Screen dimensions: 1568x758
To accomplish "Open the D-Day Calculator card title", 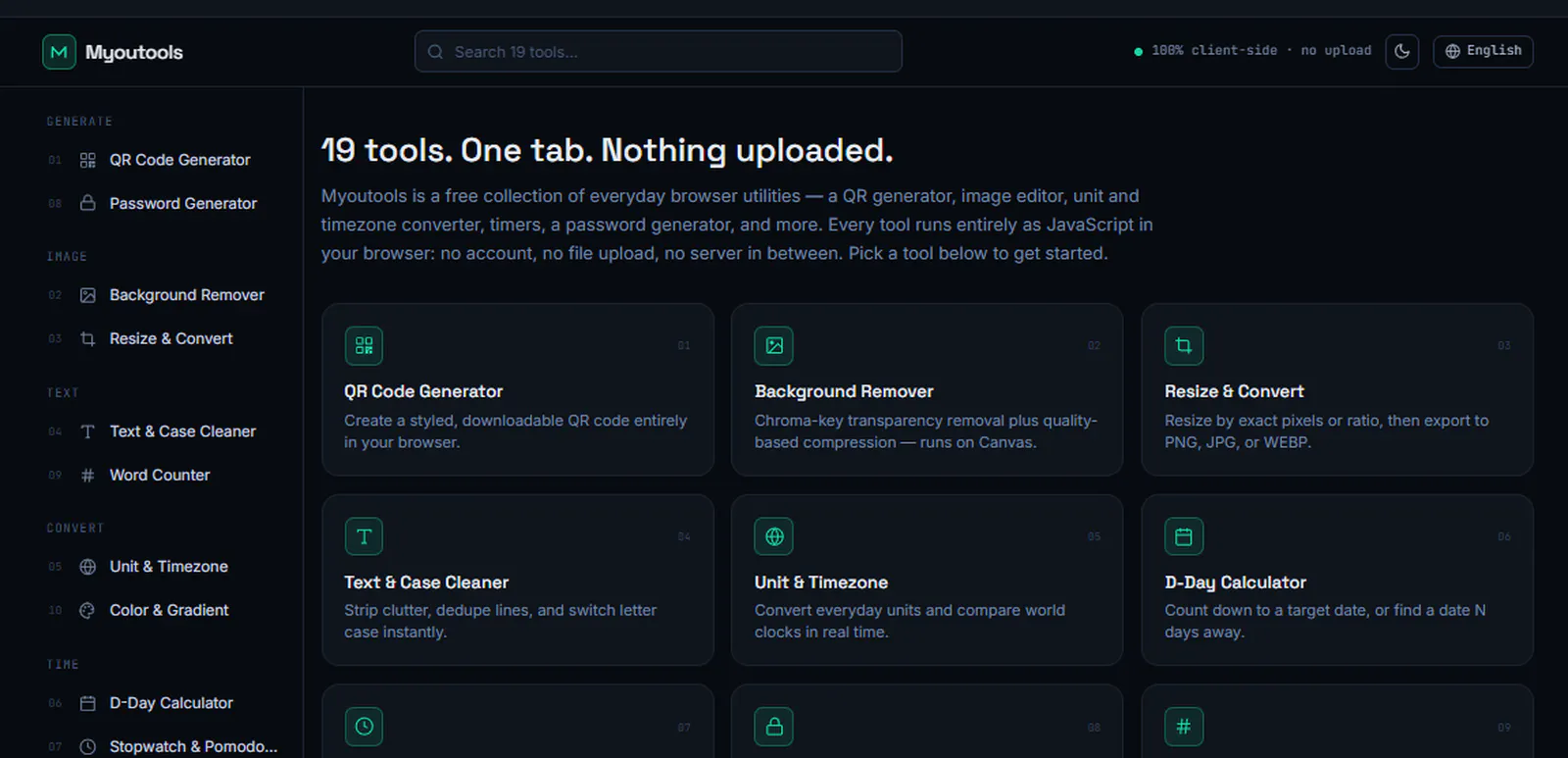I will click(1235, 582).
